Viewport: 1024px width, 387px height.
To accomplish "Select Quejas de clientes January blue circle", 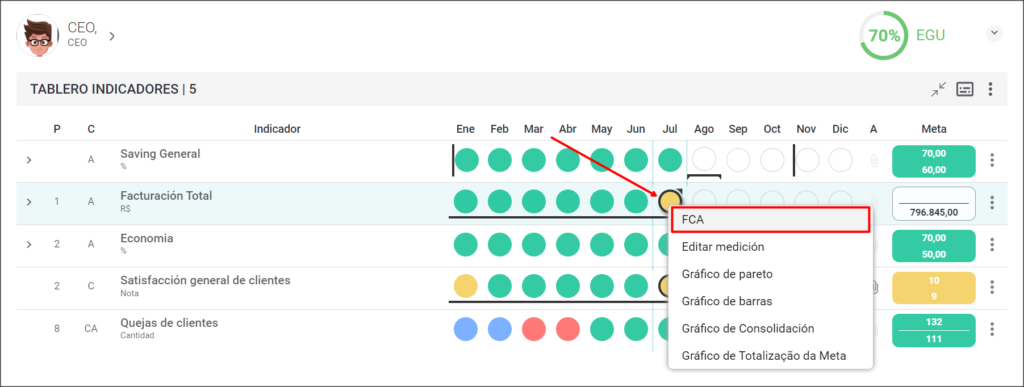I will (466, 328).
